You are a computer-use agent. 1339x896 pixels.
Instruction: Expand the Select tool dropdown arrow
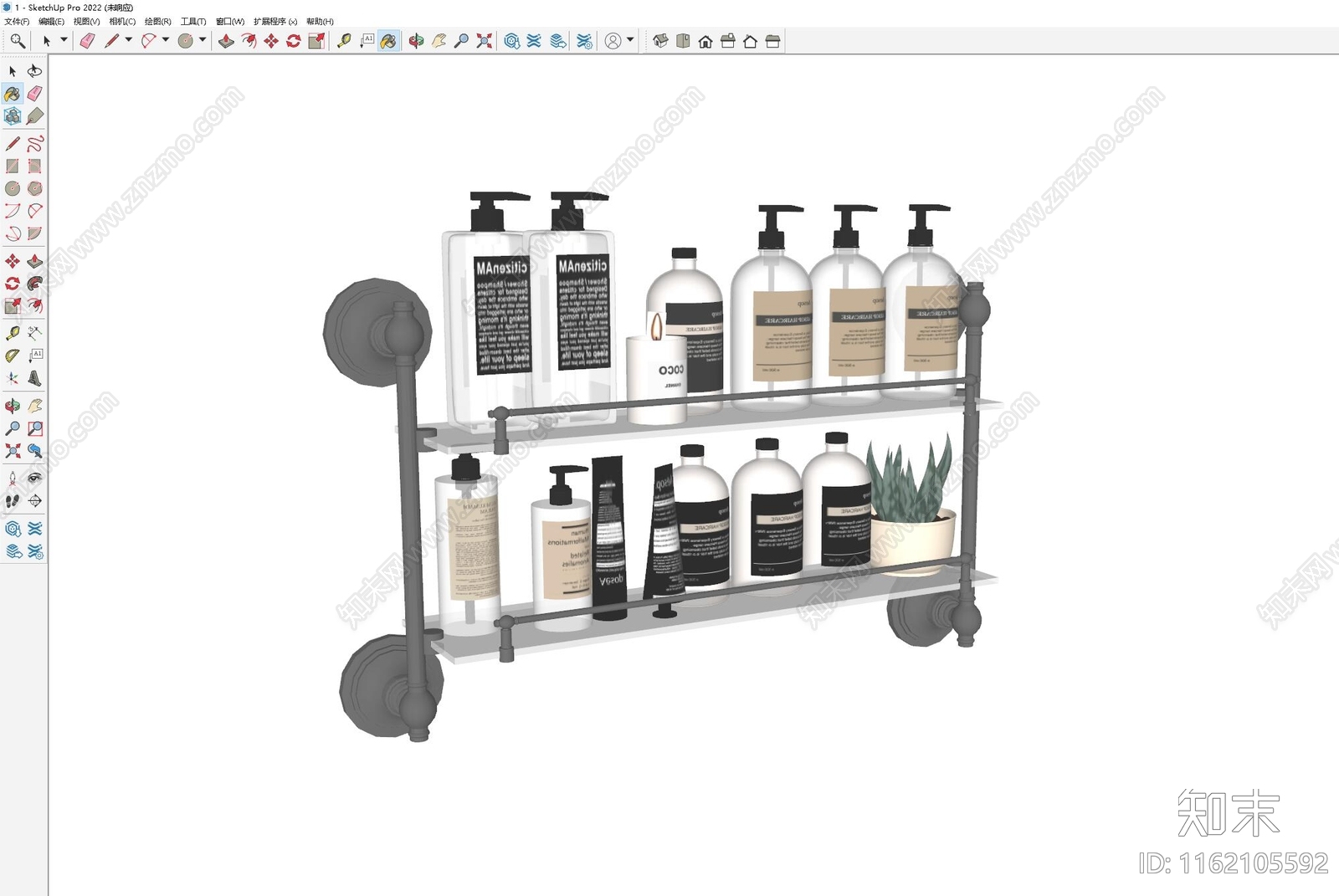point(64,40)
